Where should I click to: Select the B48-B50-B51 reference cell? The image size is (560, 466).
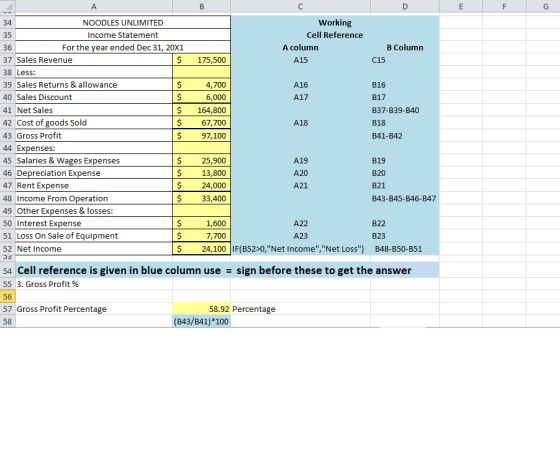click(405, 249)
